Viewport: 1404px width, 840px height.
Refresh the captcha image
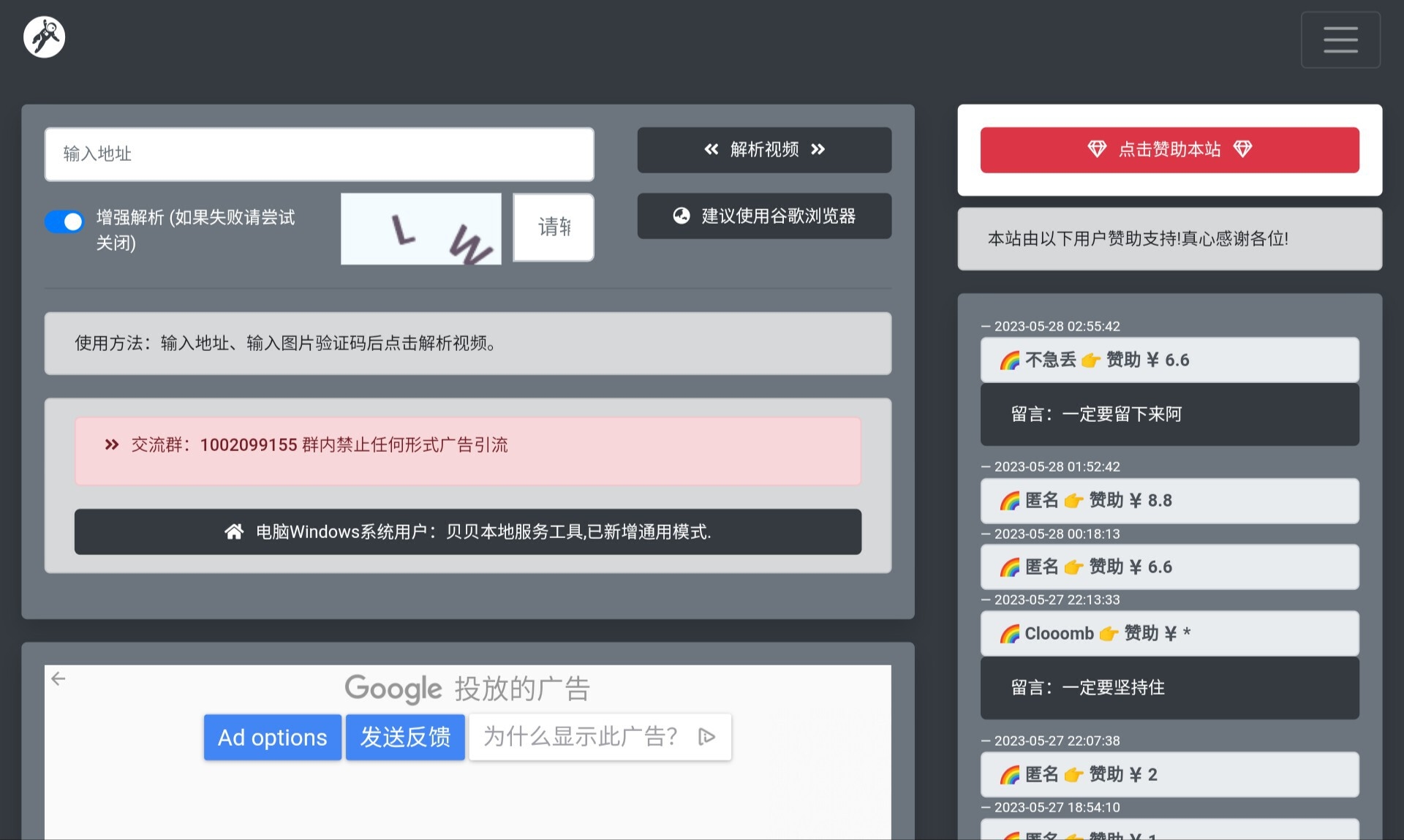tap(421, 229)
